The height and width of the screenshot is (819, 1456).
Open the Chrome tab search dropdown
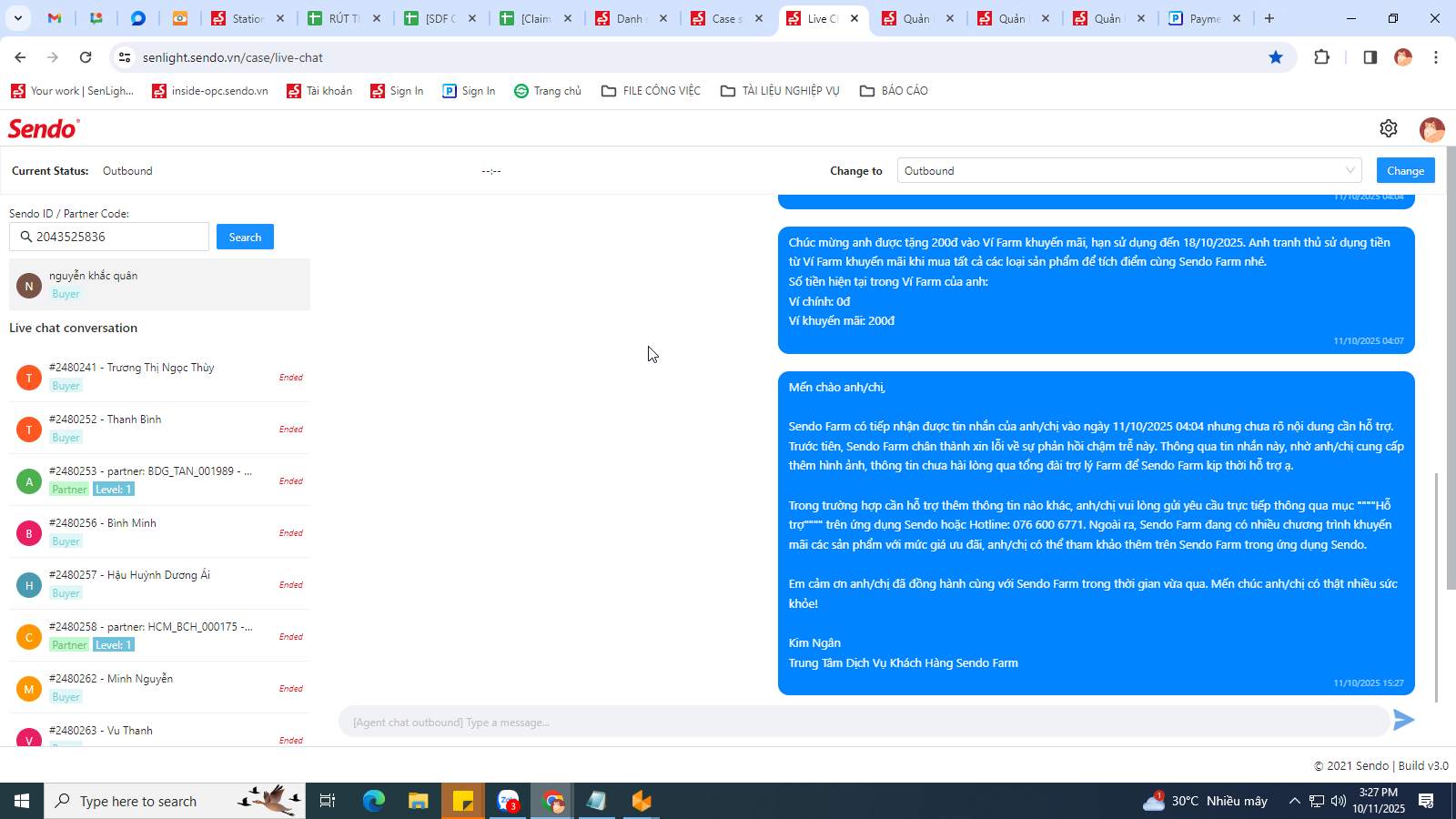tap(17, 18)
